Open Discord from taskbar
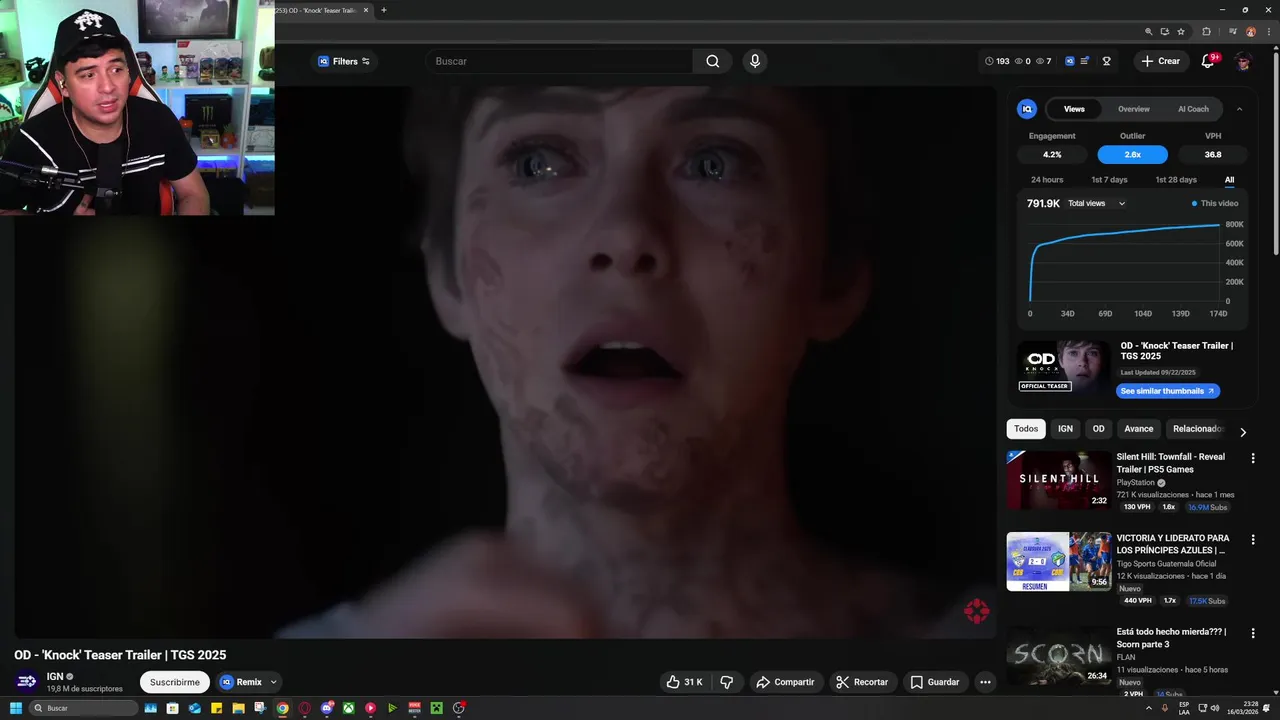The image size is (1280, 720). [x=326, y=708]
